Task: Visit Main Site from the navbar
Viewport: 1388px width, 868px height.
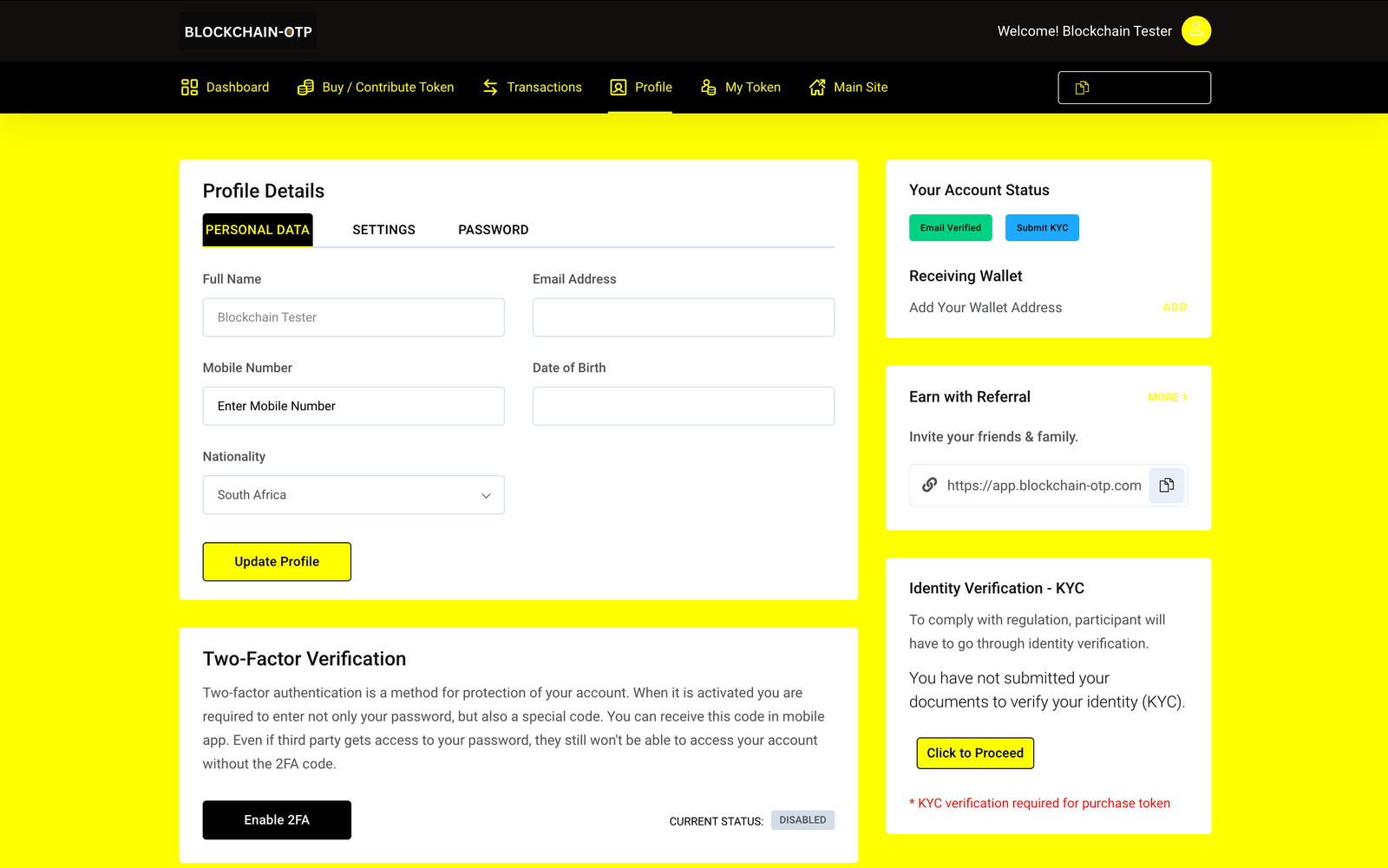Action: pyautogui.click(x=848, y=88)
